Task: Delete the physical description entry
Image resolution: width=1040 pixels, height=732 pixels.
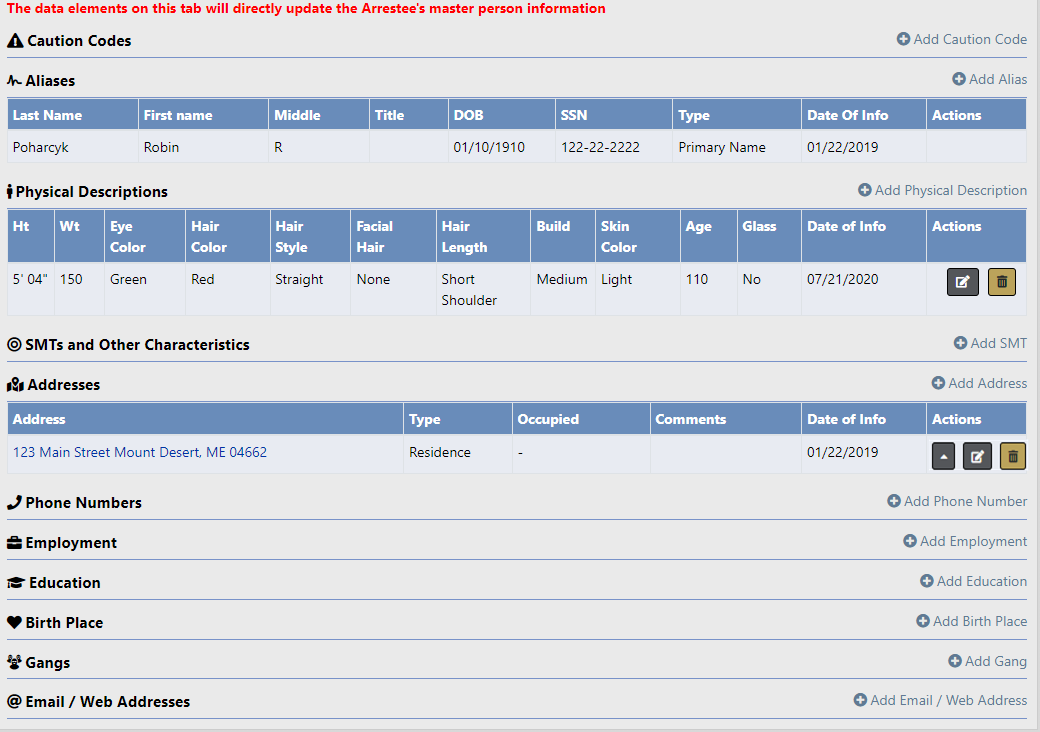Action: coord(1001,282)
